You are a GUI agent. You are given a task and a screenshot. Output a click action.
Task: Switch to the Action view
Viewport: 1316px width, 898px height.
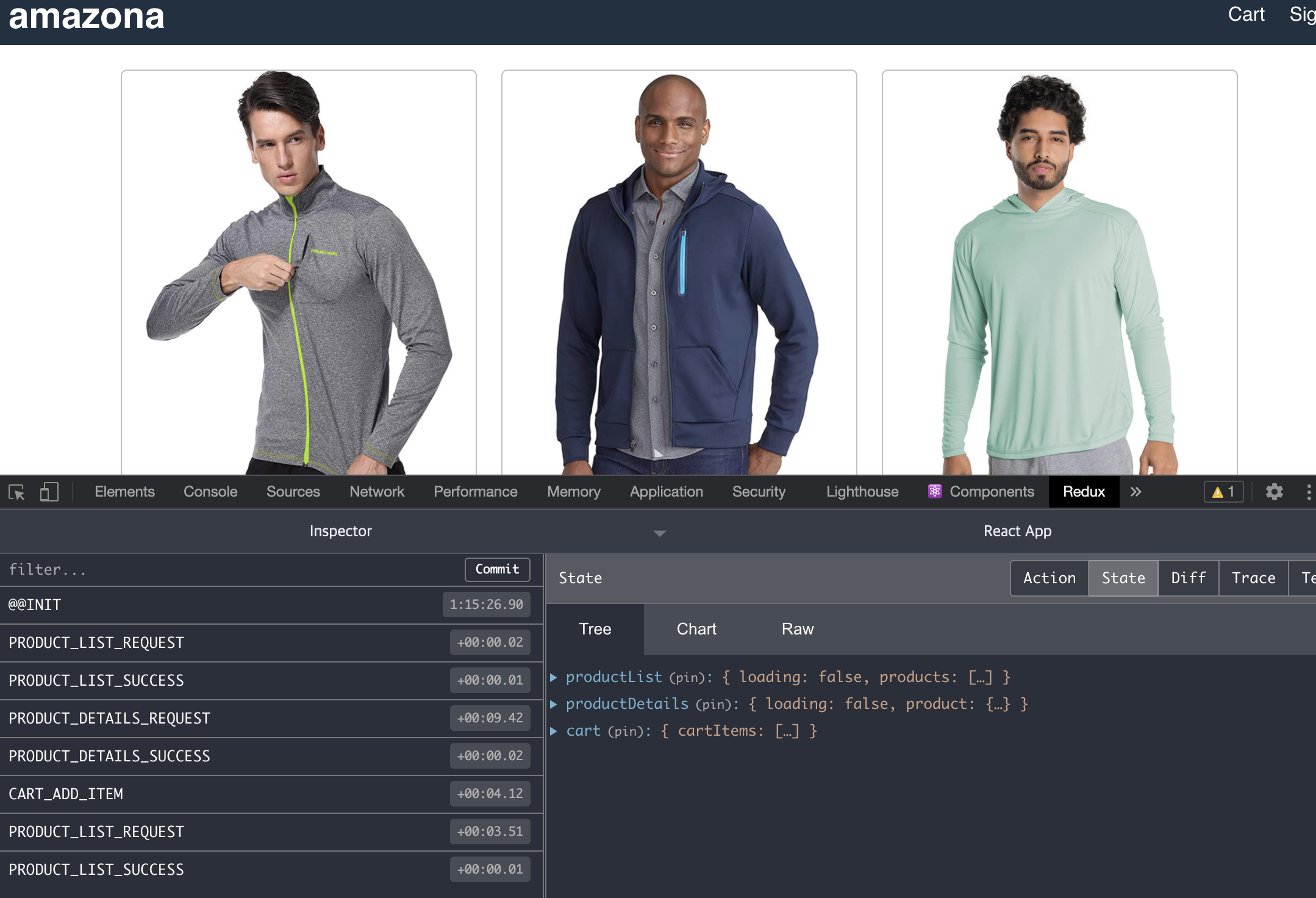click(1049, 578)
